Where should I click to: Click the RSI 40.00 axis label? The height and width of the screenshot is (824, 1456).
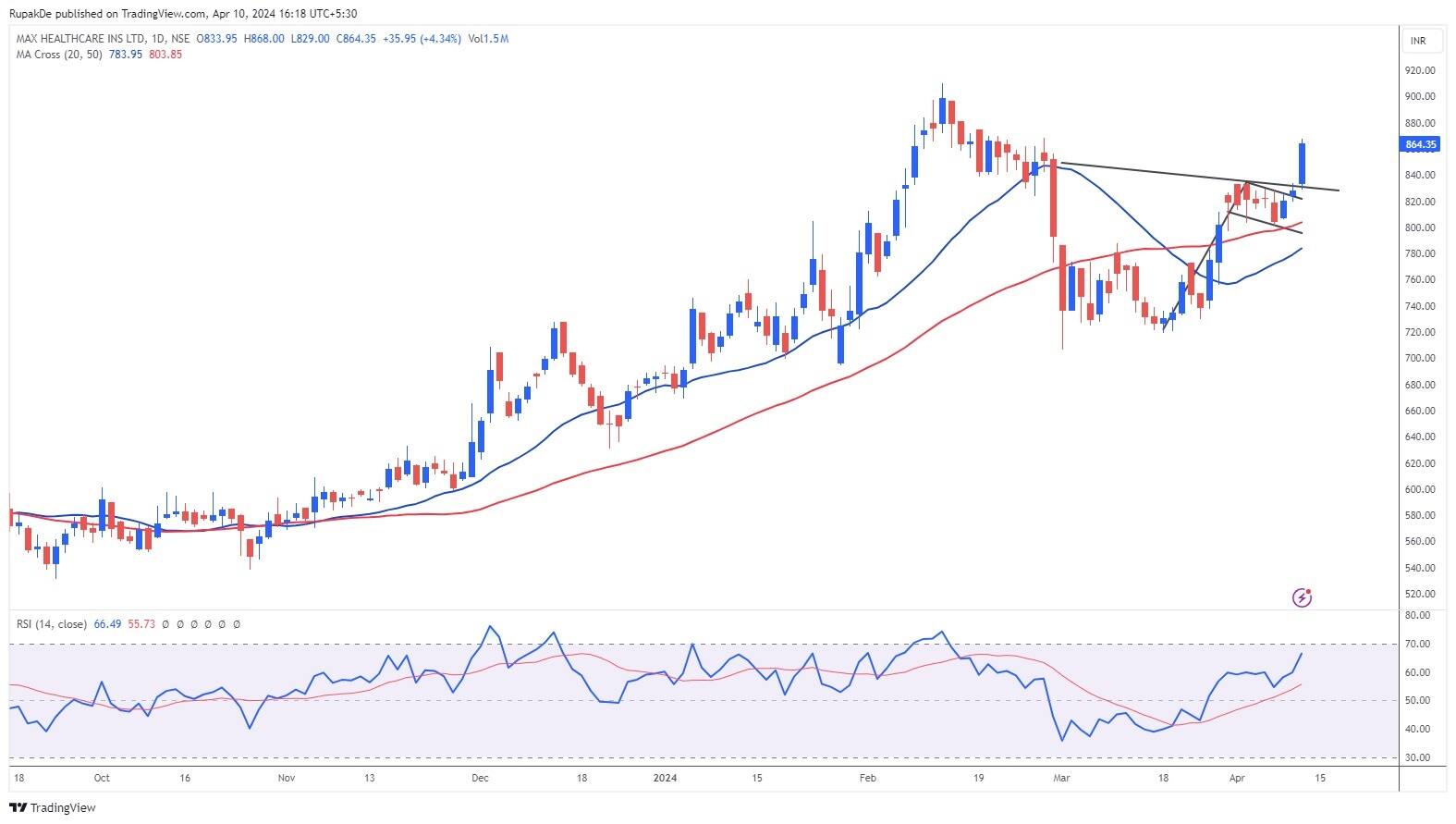point(1417,729)
